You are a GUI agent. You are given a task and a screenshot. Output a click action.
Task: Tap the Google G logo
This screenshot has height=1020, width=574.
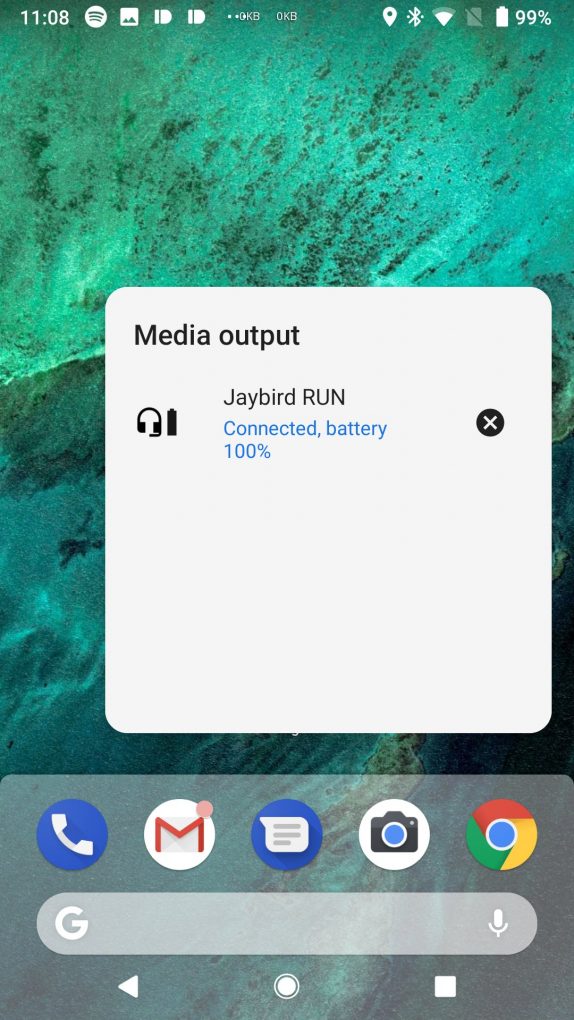(72, 924)
